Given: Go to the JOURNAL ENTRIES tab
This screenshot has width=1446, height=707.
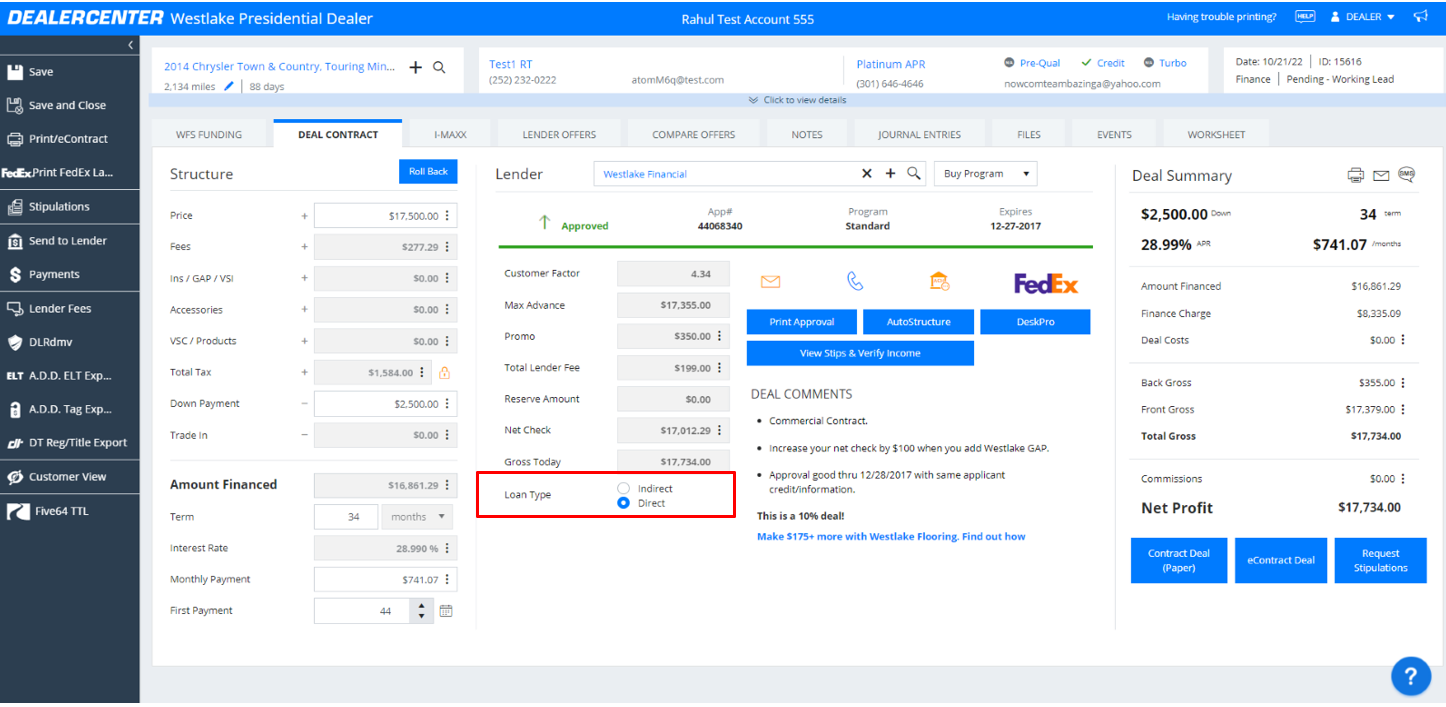Looking at the screenshot, I should [919, 135].
